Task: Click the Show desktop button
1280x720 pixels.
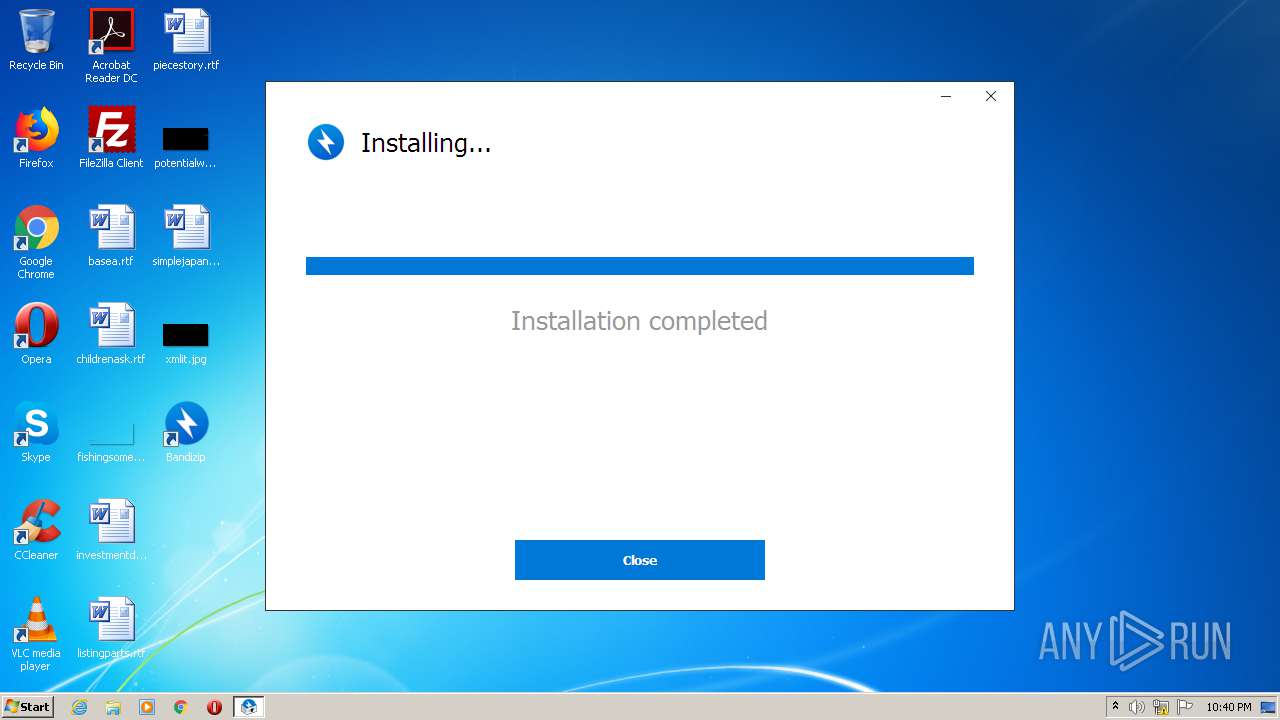Action: click(1269, 707)
